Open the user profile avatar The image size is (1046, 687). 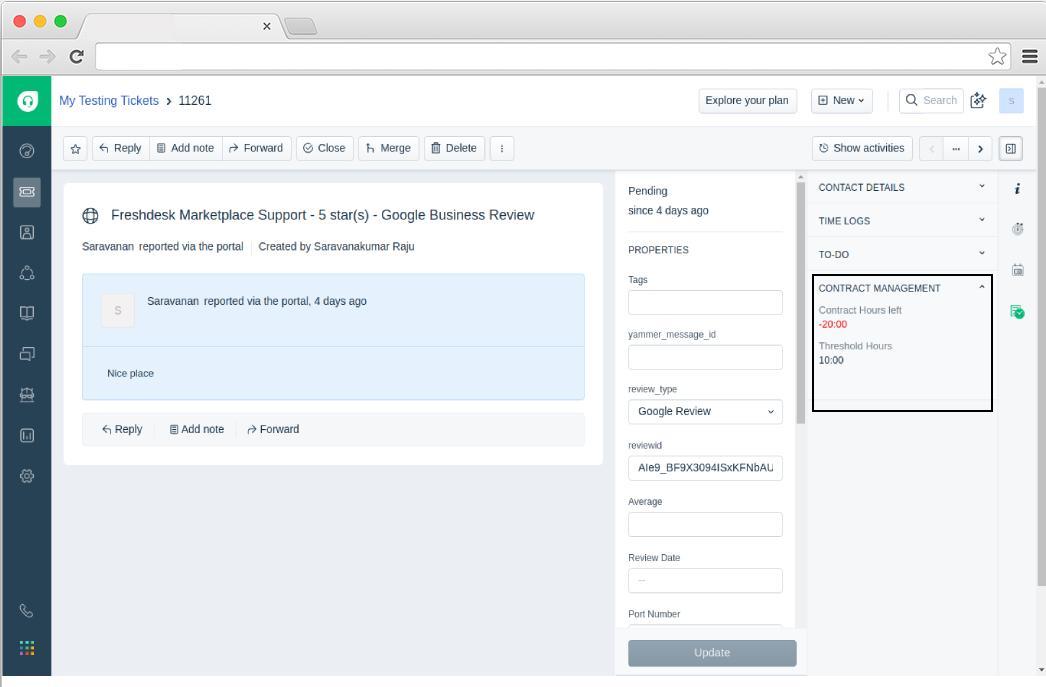(1011, 101)
